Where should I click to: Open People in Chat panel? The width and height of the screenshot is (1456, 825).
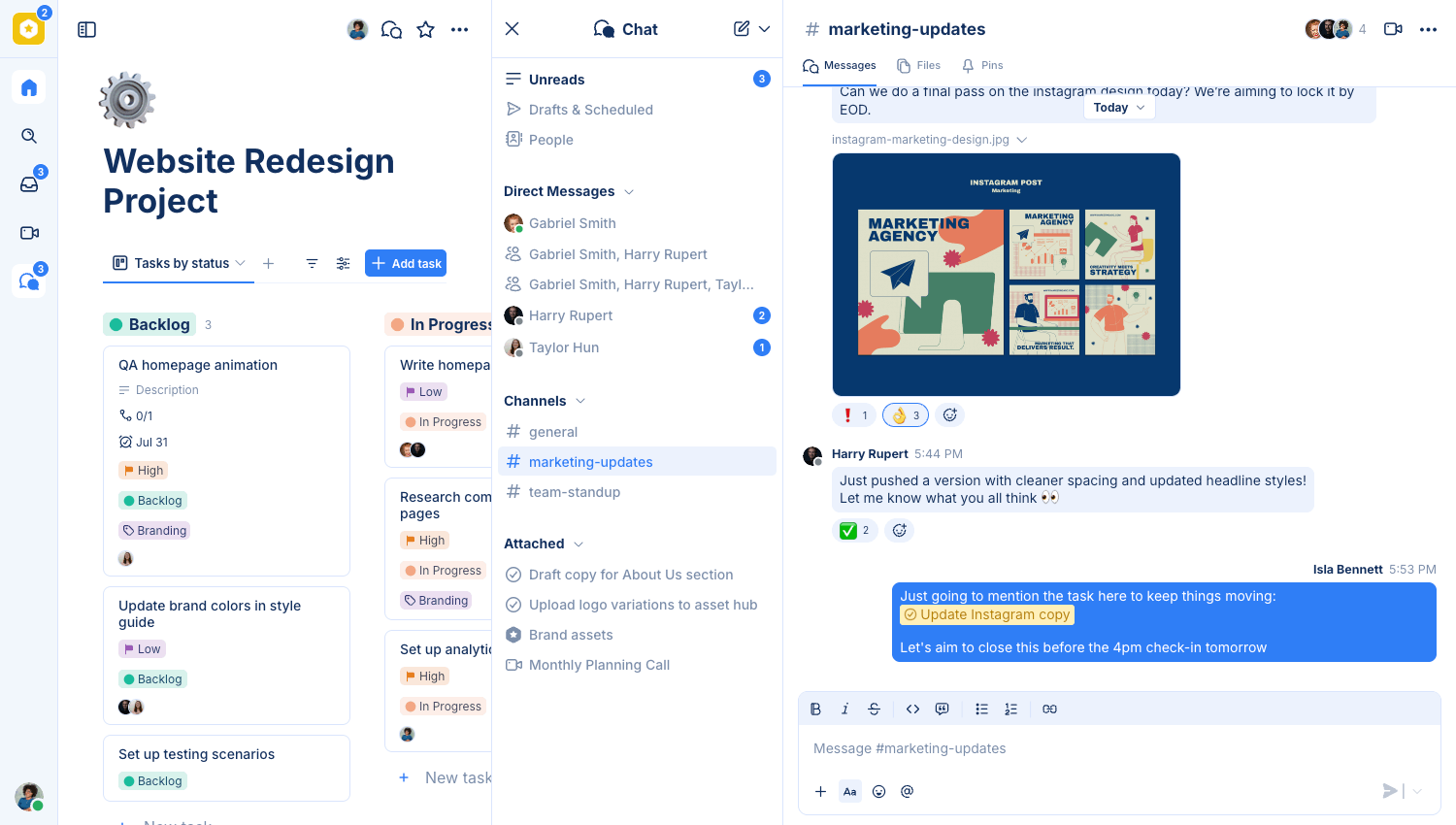coord(637,140)
